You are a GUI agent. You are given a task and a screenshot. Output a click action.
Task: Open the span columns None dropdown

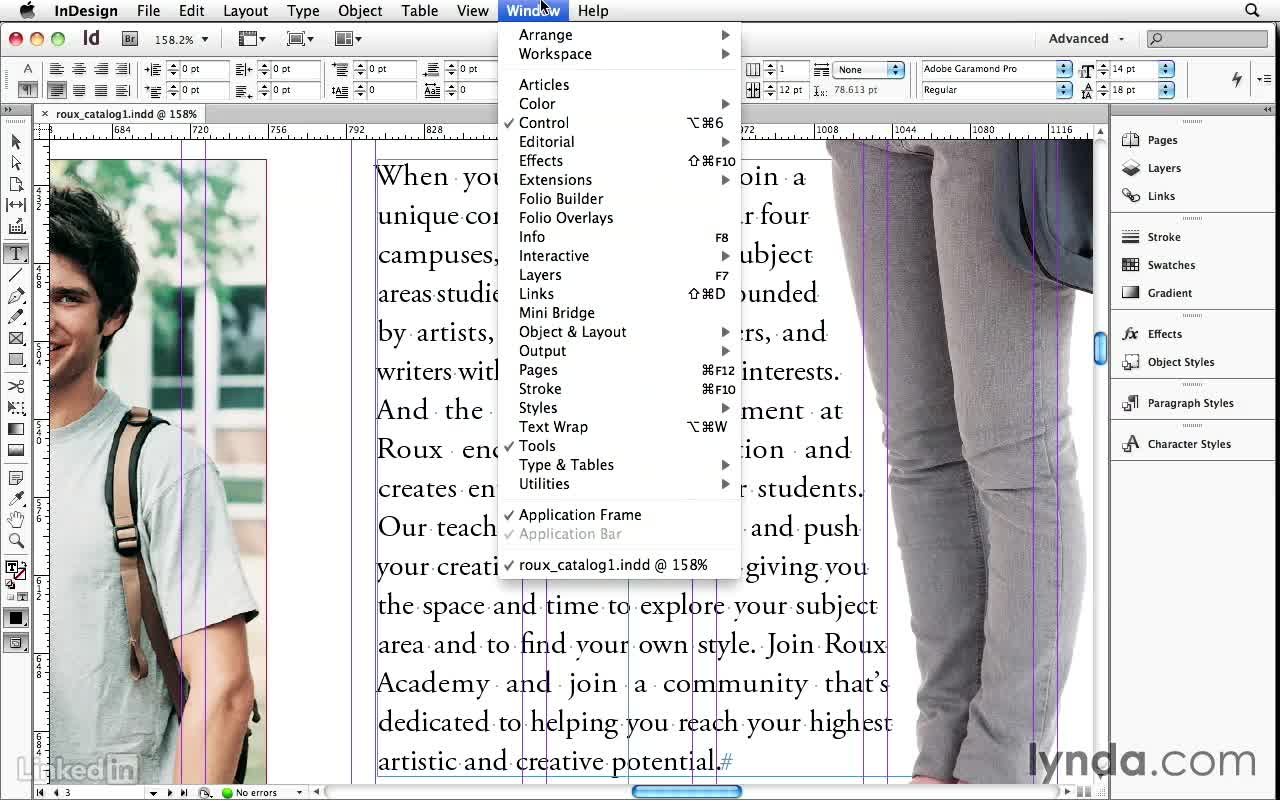[x=869, y=69]
